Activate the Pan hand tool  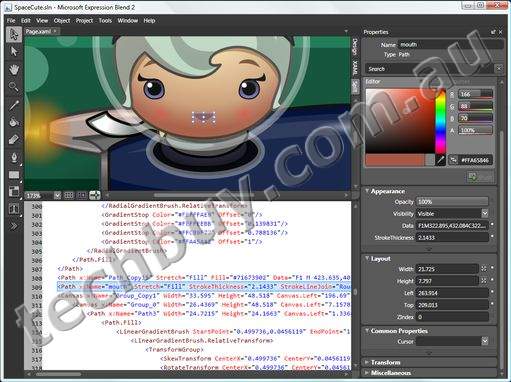coord(14,69)
